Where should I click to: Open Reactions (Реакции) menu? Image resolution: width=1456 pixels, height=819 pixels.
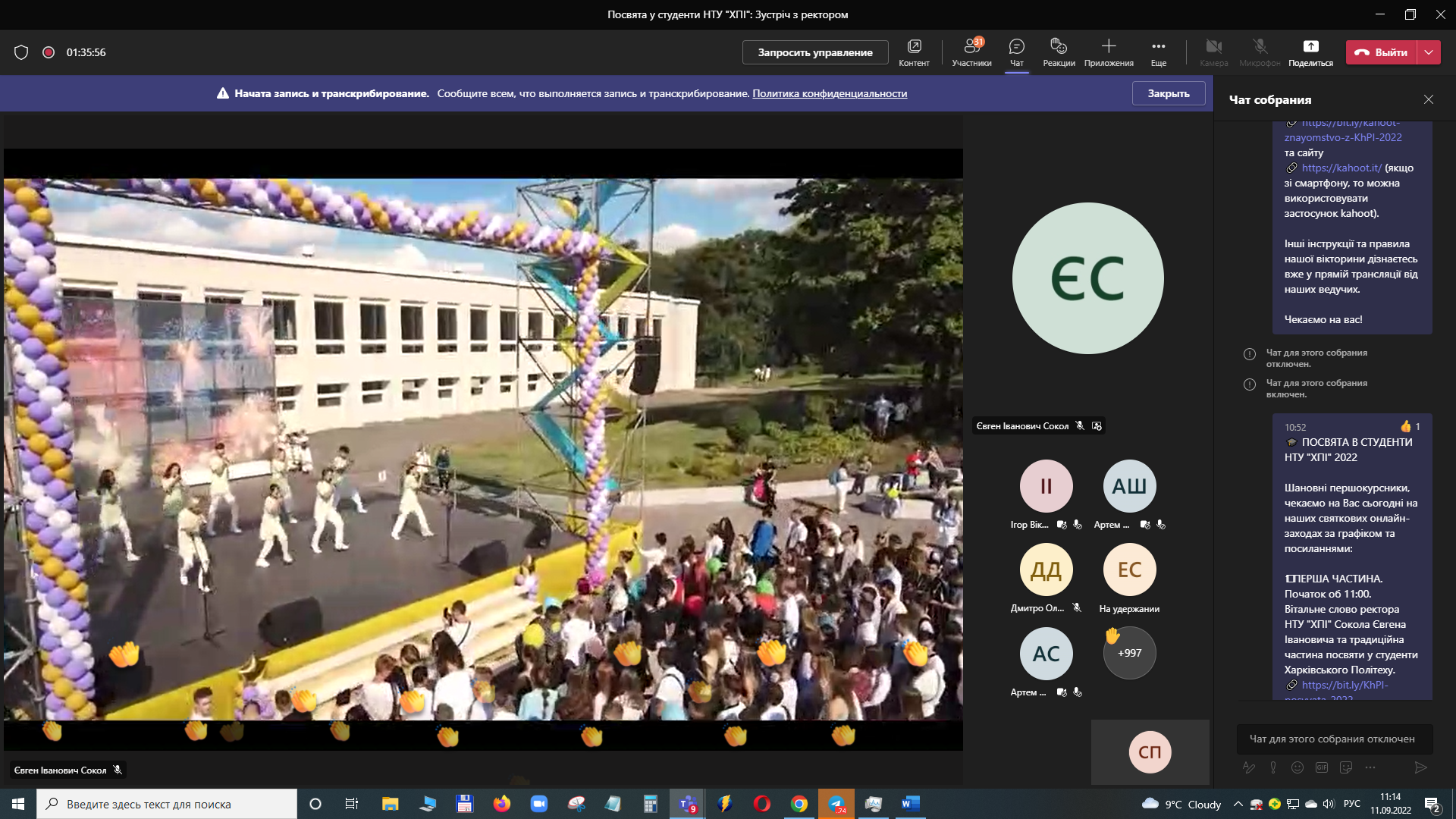point(1059,47)
